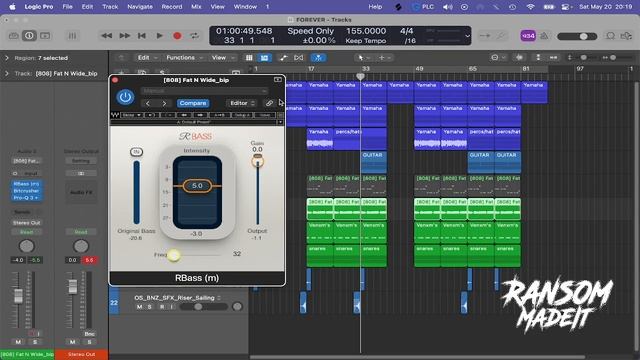Click the Audio FX slot on Stereo Output

[x=81, y=192]
